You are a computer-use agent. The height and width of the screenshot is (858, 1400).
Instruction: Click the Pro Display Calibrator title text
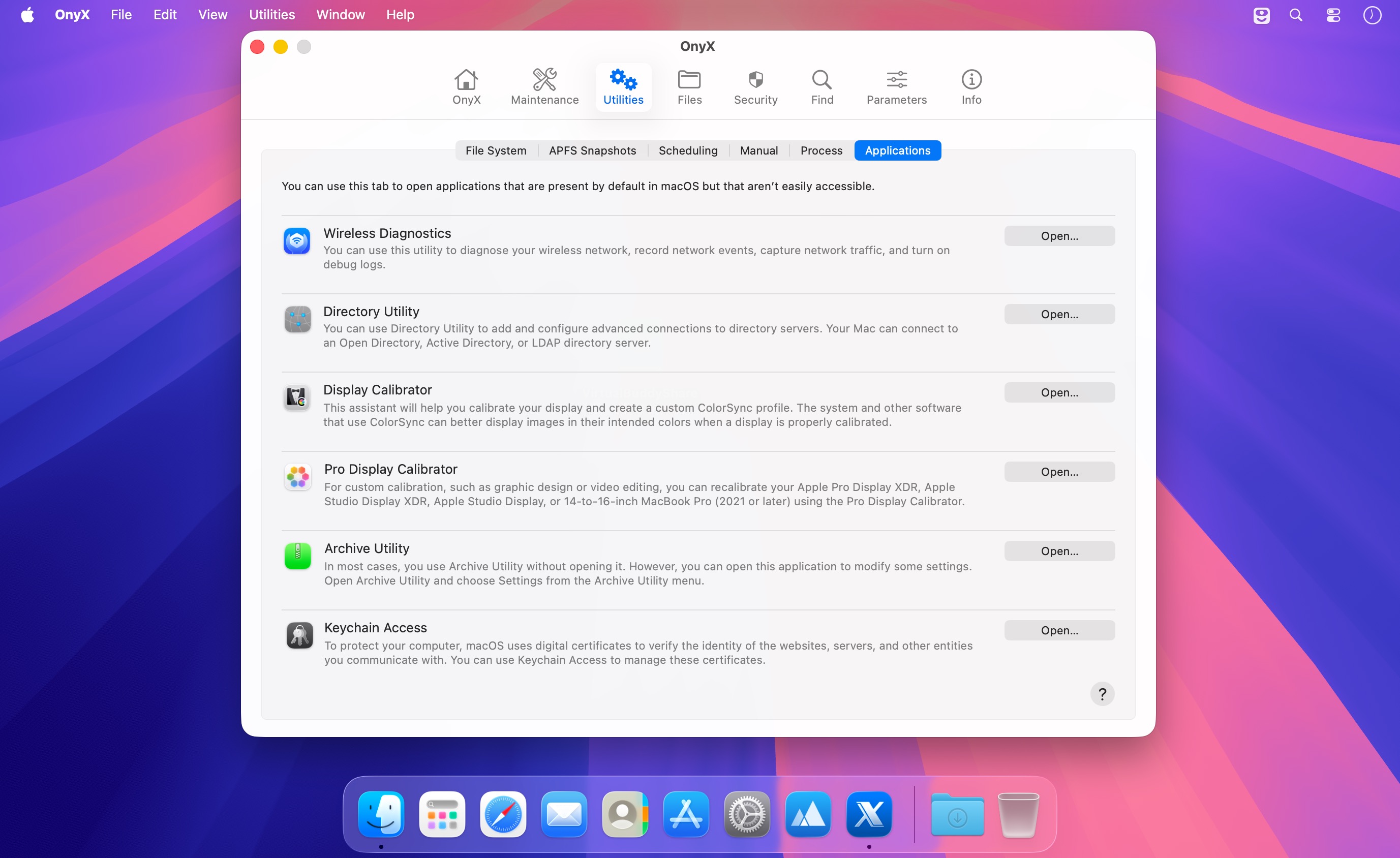(x=390, y=469)
